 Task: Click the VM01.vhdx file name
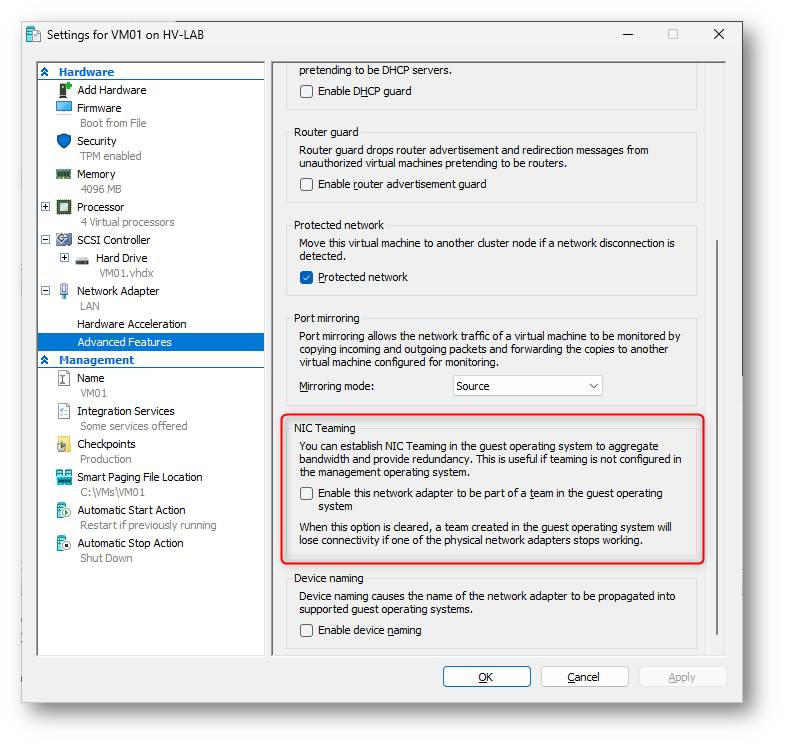tap(126, 273)
